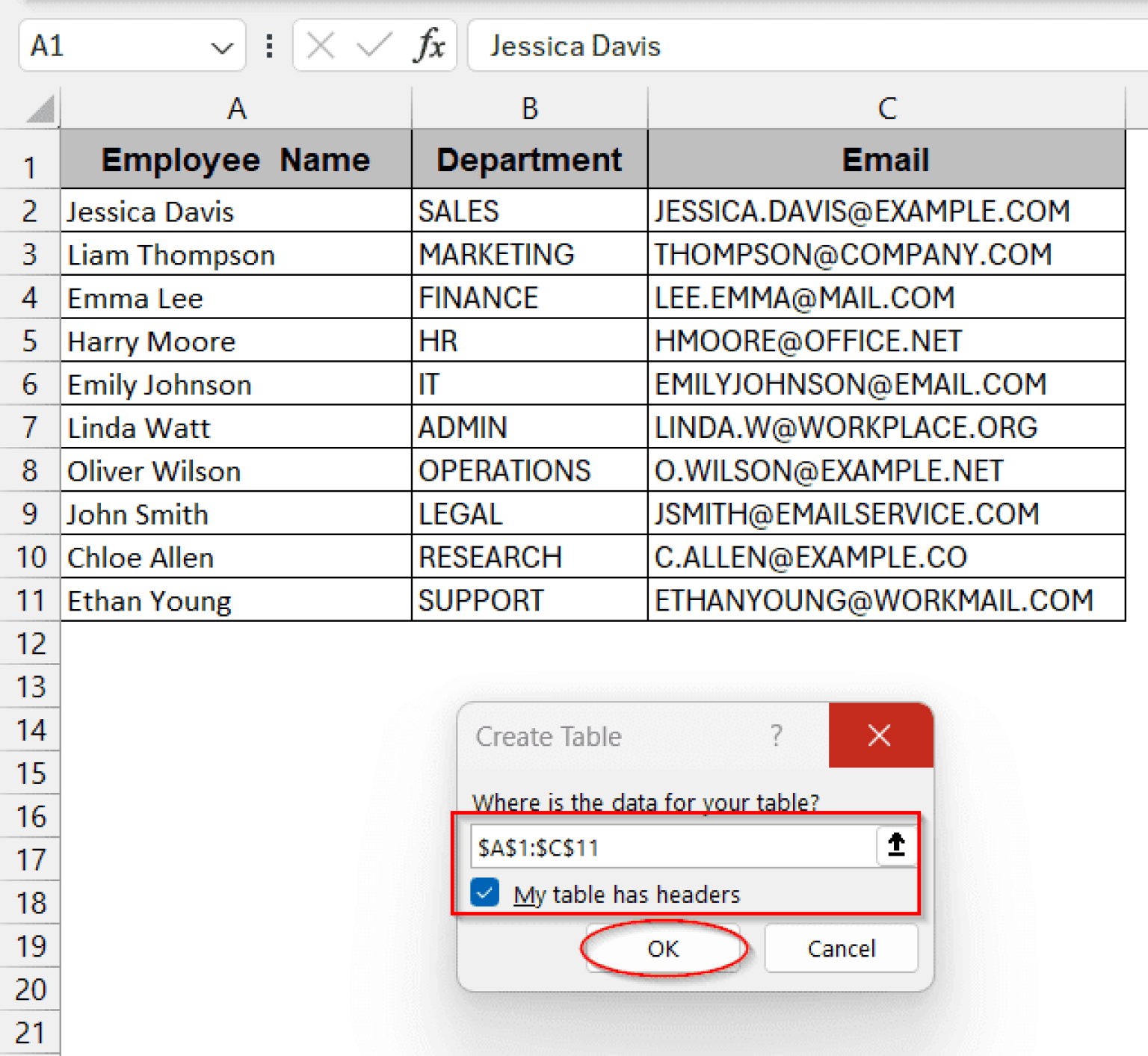Click the Cancel (X) icon on formula bar
Image resolution: width=1148 pixels, height=1056 pixels.
(320, 46)
